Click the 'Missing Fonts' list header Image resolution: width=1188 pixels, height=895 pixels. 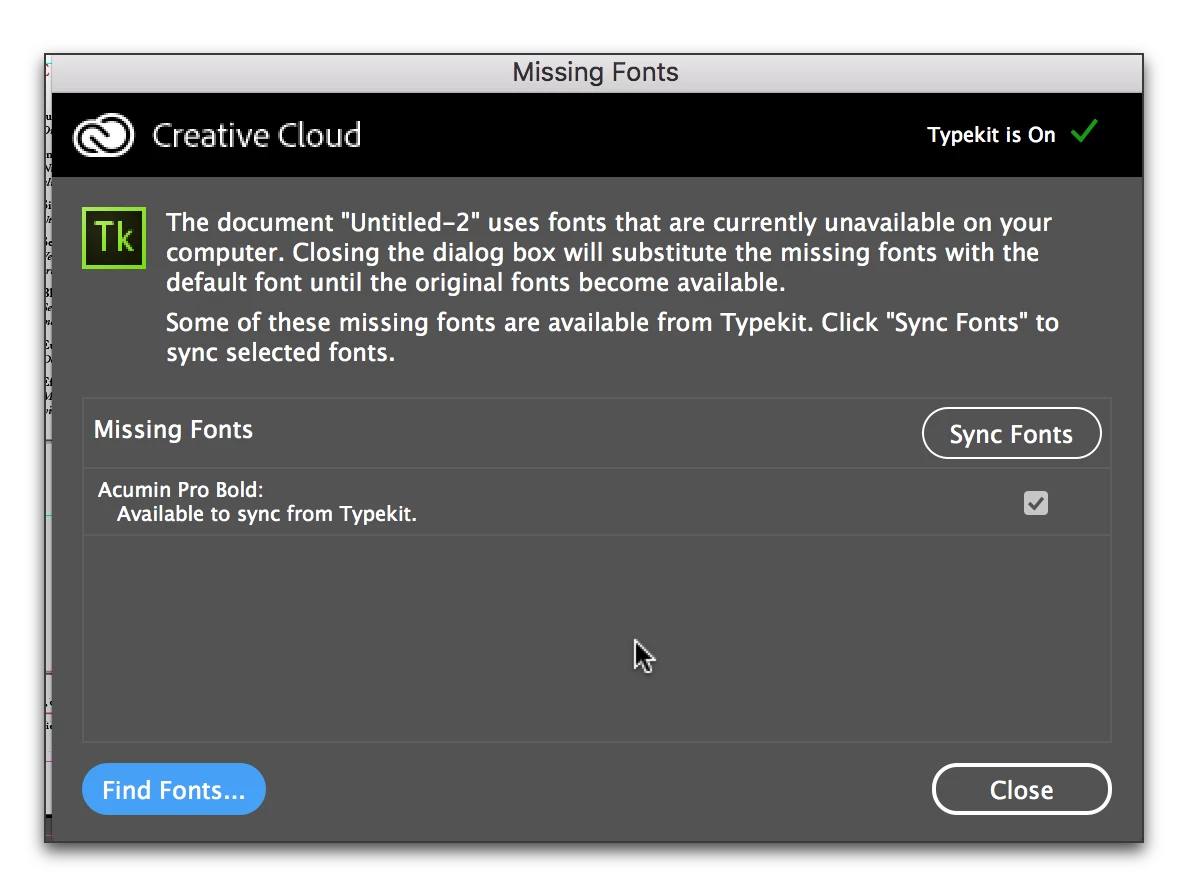(x=173, y=430)
